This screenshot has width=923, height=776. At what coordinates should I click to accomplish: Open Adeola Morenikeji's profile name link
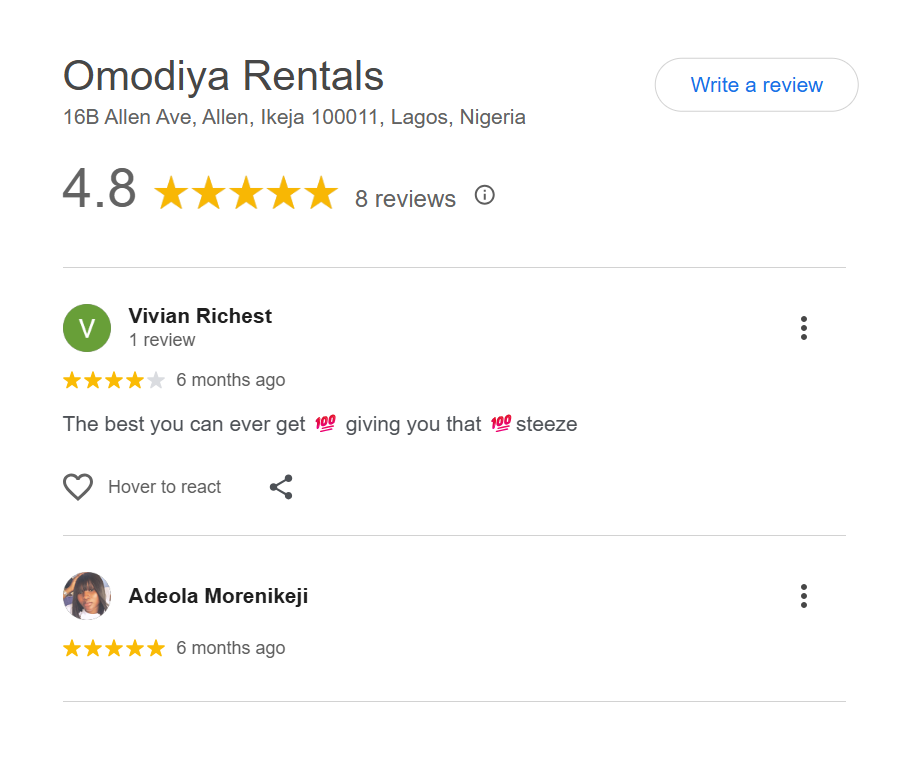click(218, 597)
